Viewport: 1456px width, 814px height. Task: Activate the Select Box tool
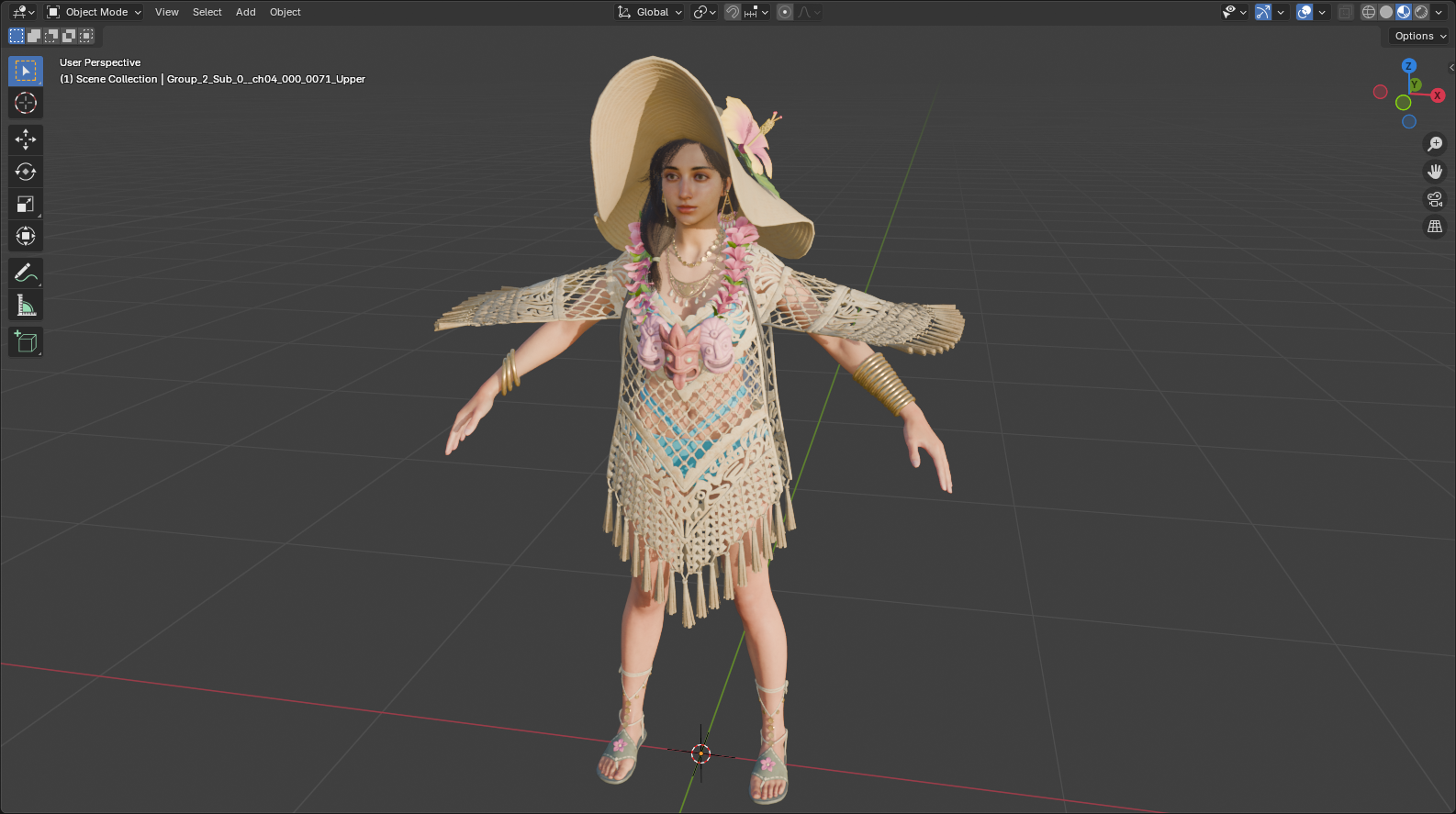[26, 71]
